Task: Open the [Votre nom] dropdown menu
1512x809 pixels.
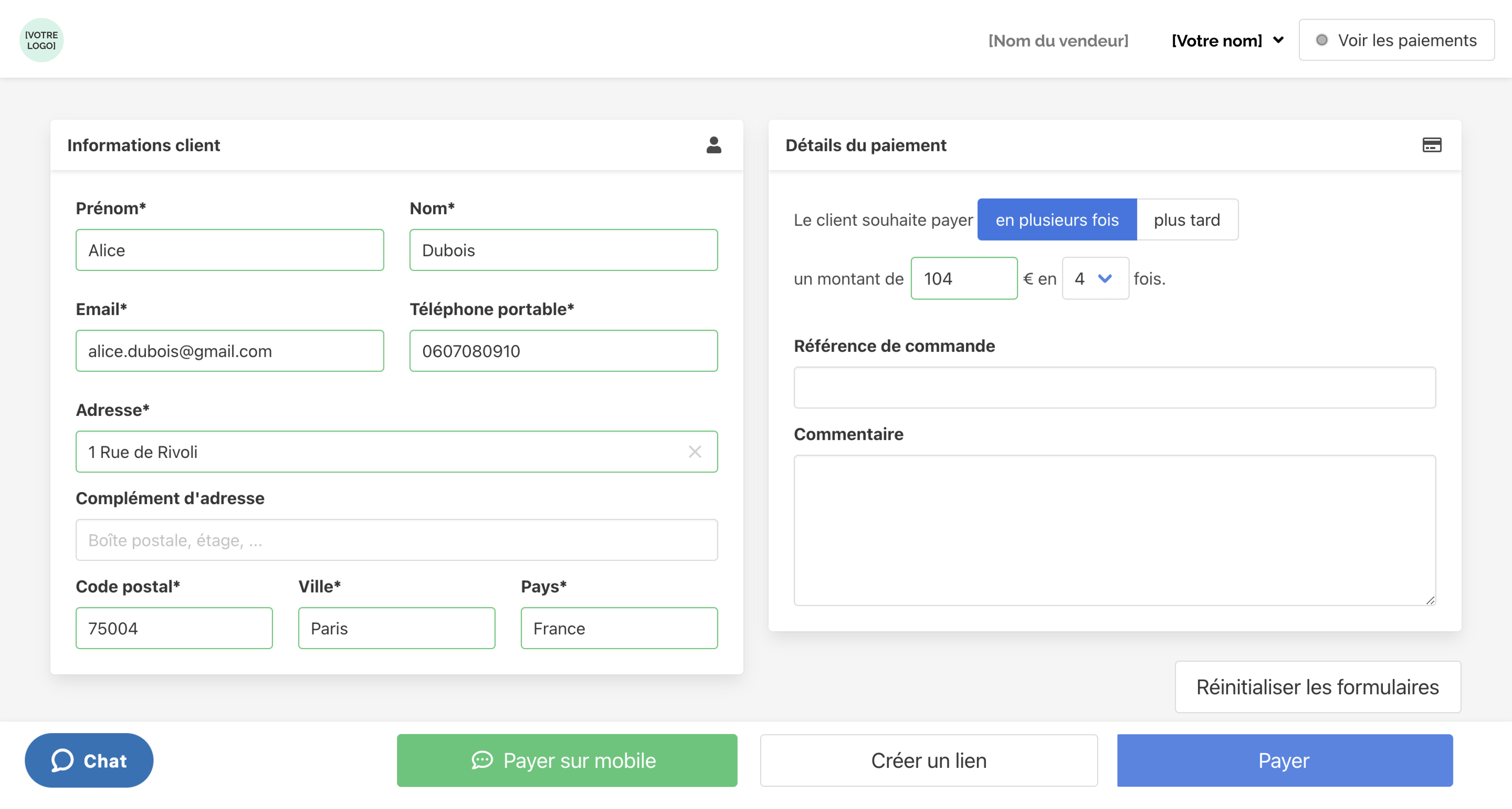Action: (1227, 41)
